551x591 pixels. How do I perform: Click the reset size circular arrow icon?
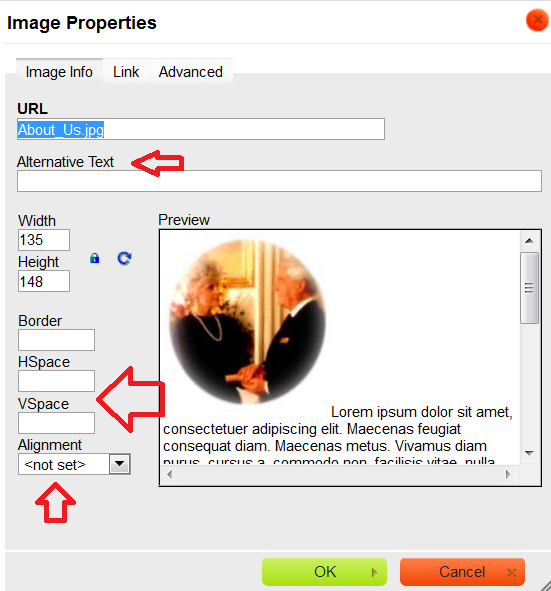pyautogui.click(x=124, y=258)
